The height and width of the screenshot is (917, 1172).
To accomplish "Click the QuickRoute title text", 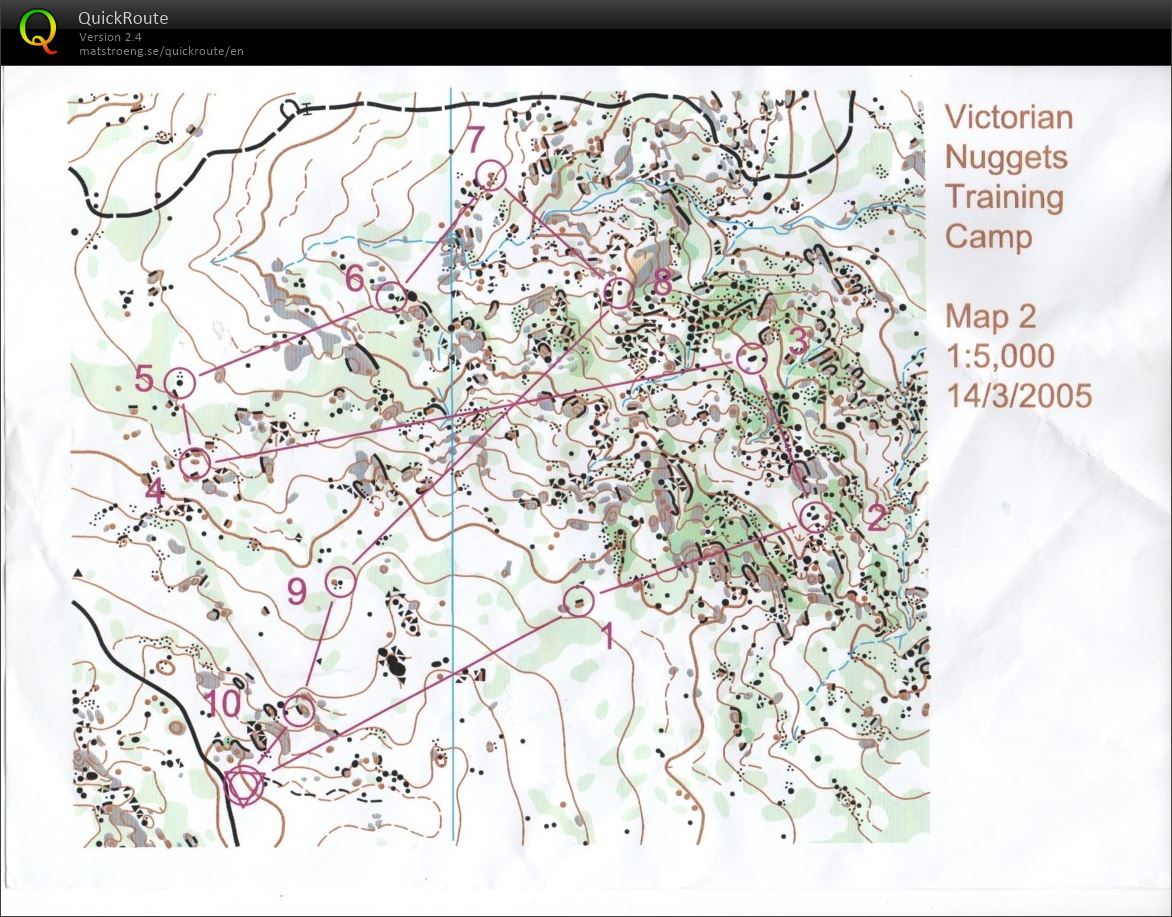I will pyautogui.click(x=123, y=18).
